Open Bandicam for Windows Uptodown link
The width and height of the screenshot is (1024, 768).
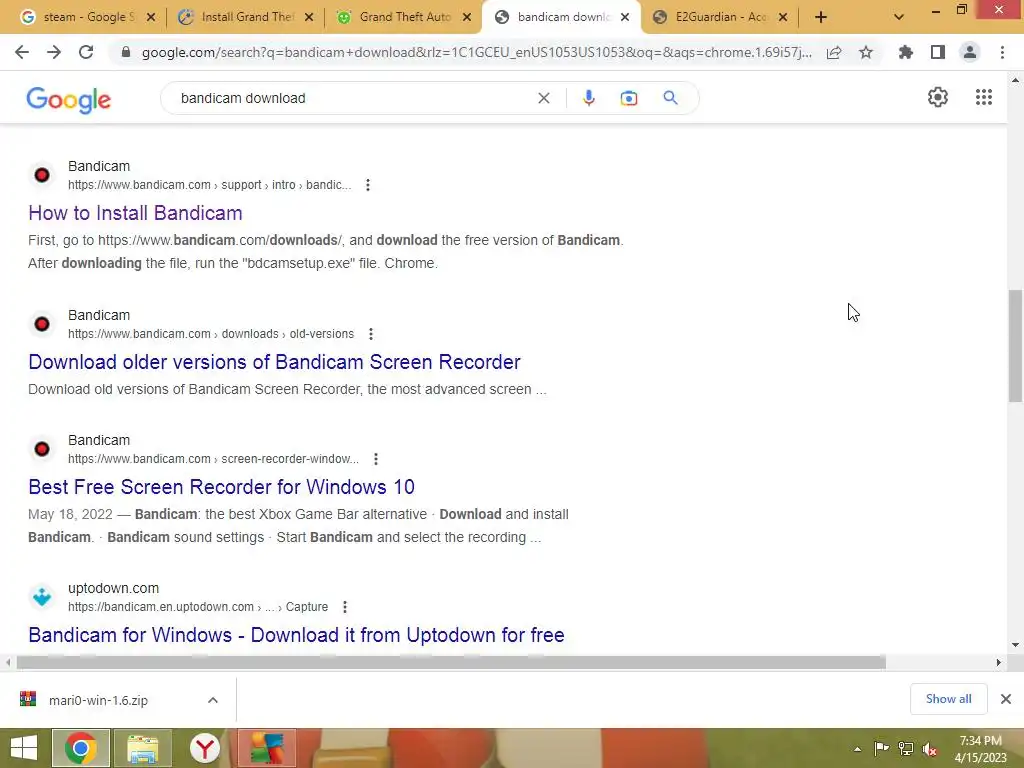point(296,635)
